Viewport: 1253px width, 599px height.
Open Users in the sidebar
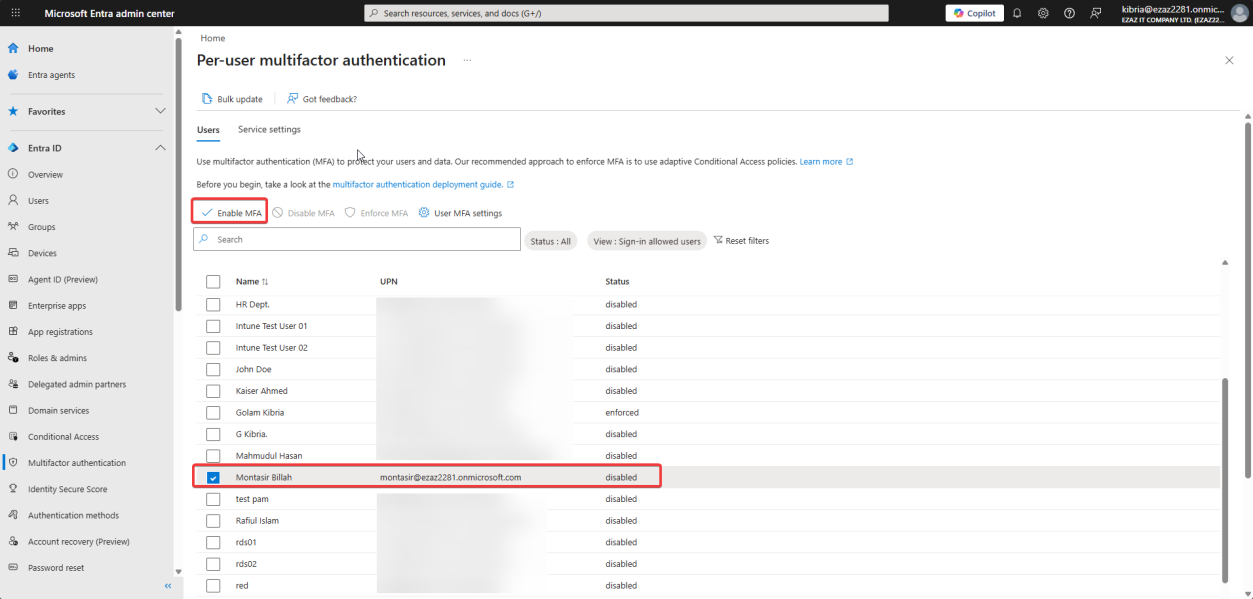click(x=38, y=201)
